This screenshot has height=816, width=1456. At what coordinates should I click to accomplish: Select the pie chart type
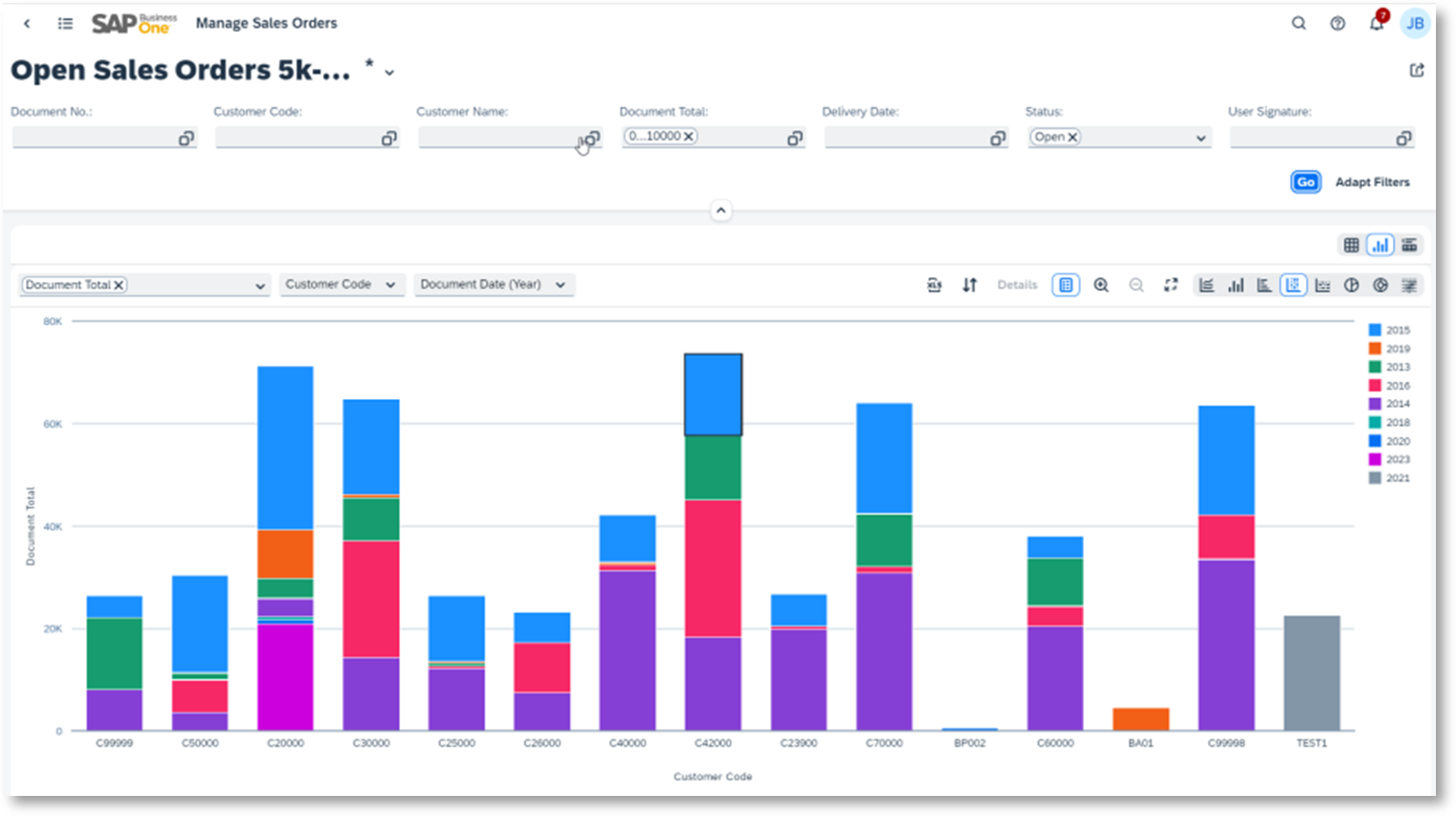(1351, 284)
